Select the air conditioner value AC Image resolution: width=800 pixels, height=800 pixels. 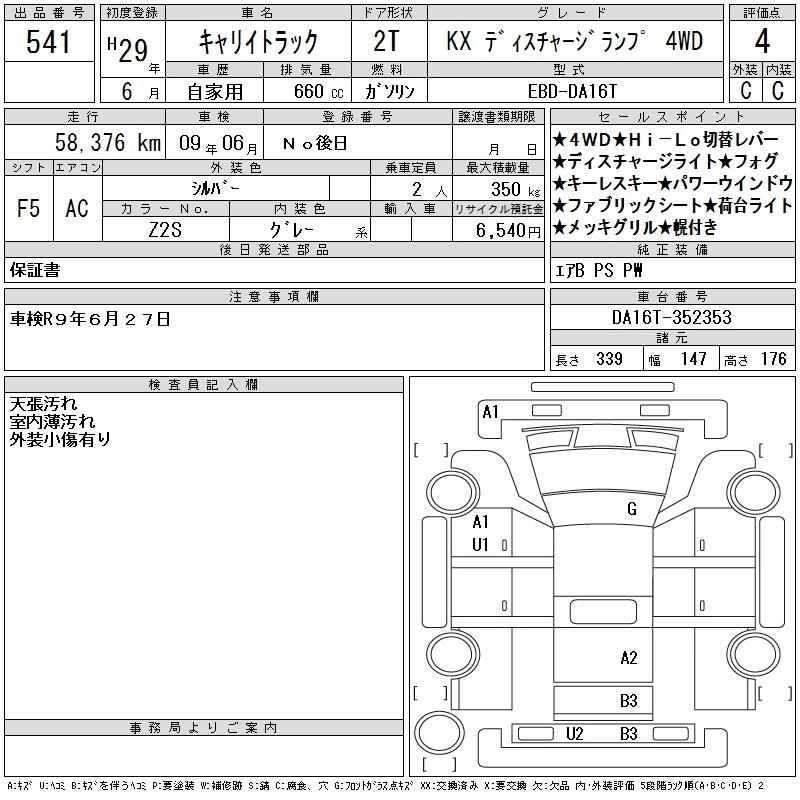[77, 208]
